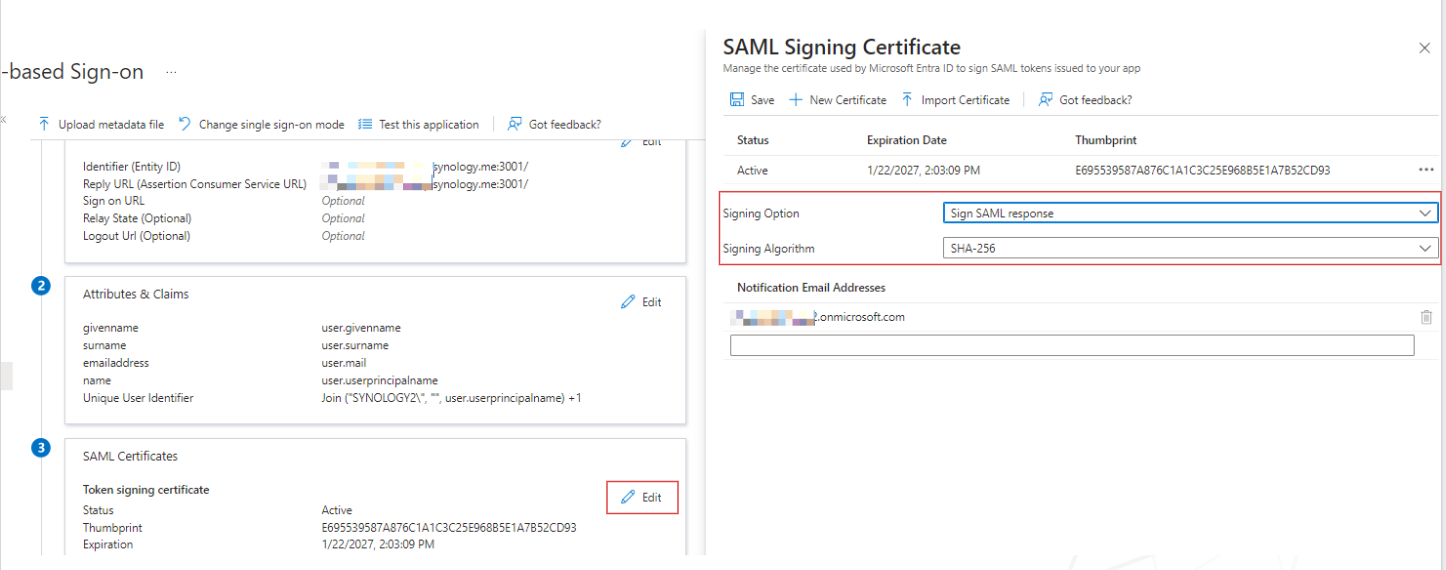Click Import Certificate upload icon
Screen dimensions: 1446x570
pos(907,100)
